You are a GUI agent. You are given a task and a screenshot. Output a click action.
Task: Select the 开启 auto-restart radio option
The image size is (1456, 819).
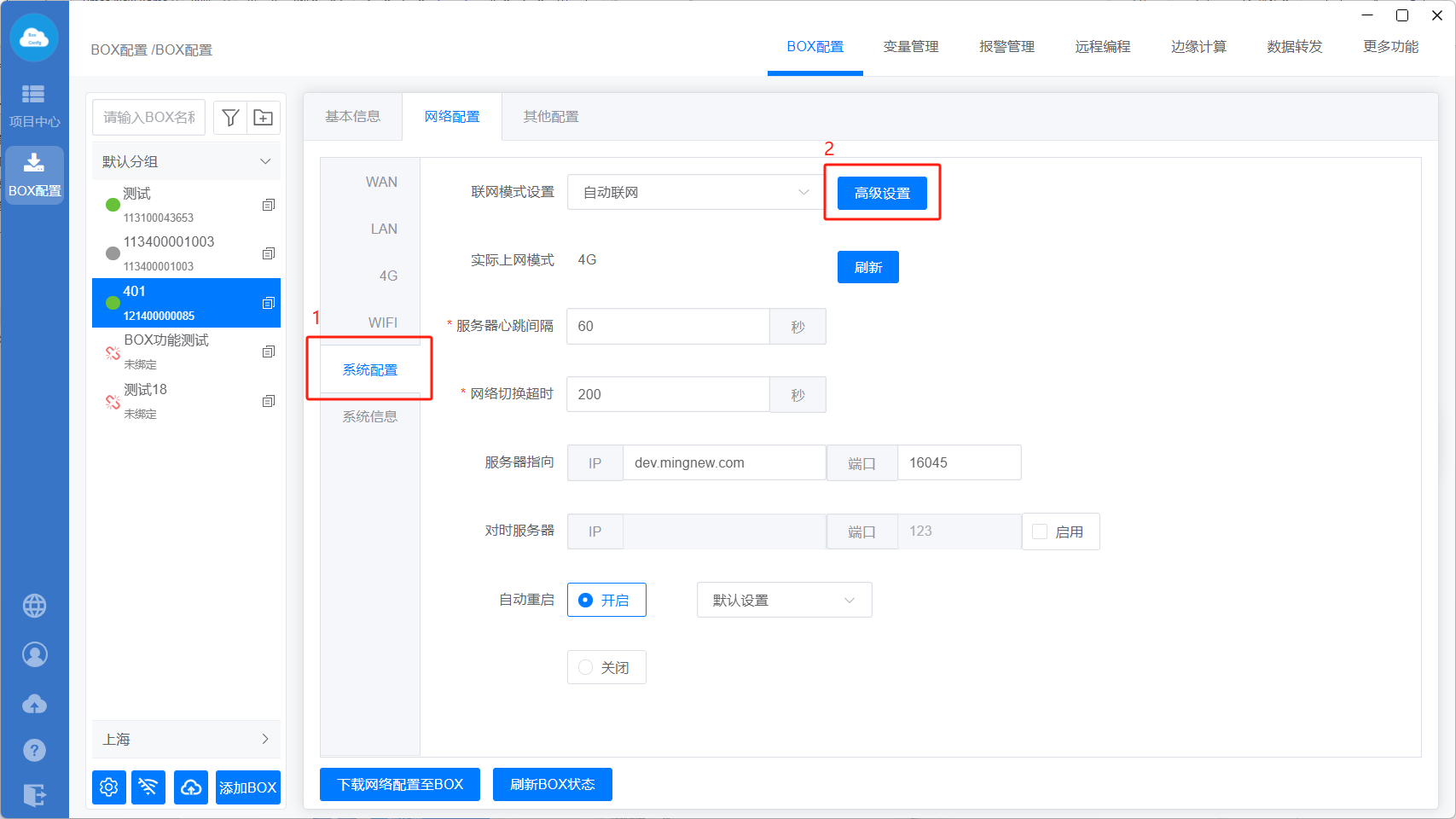coord(586,600)
